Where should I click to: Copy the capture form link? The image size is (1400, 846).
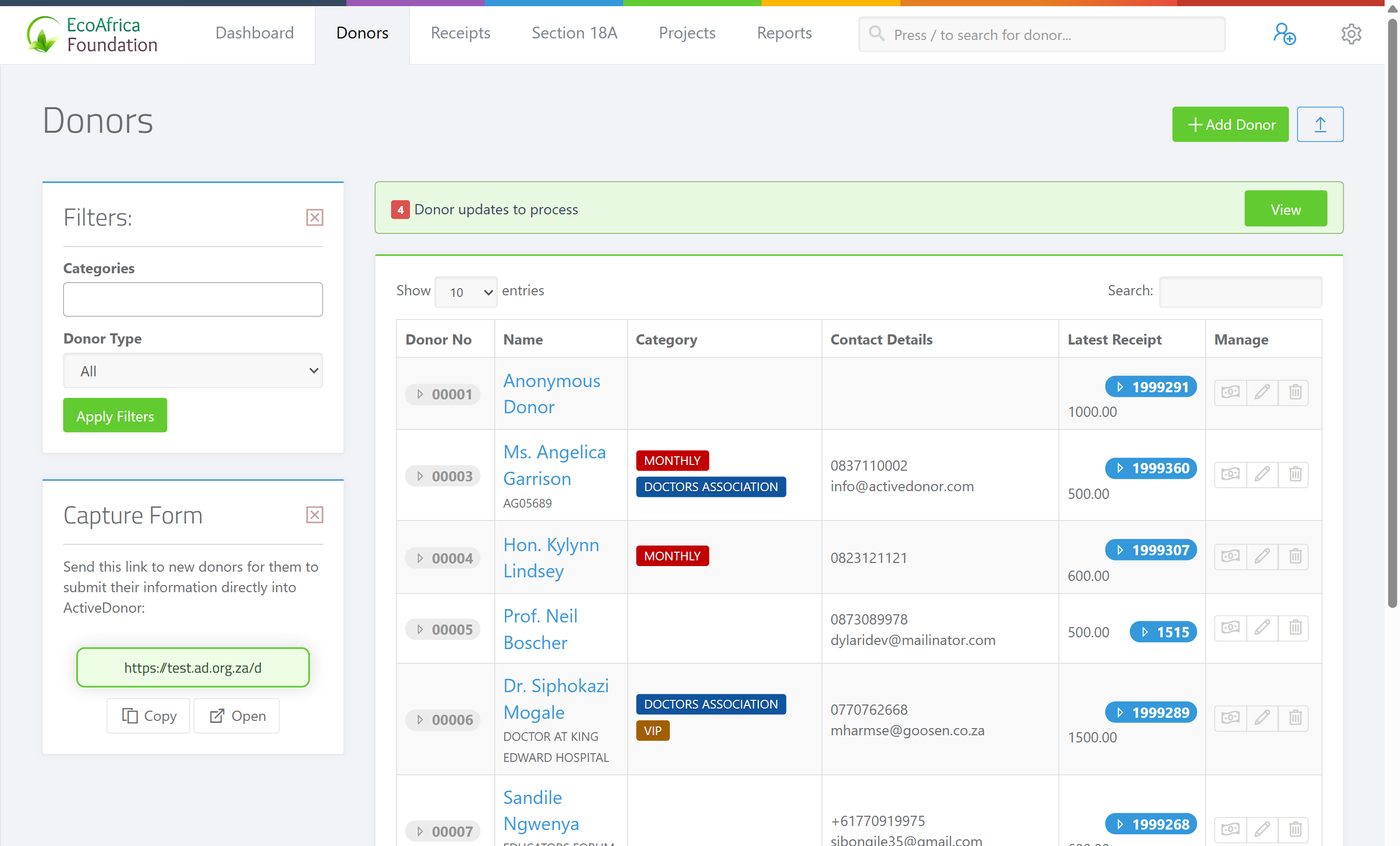(149, 716)
